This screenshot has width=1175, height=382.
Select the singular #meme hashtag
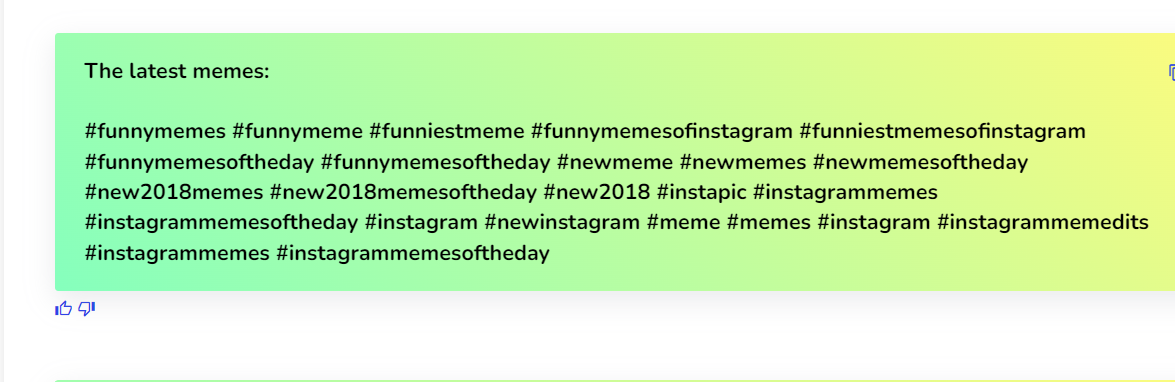[683, 223]
